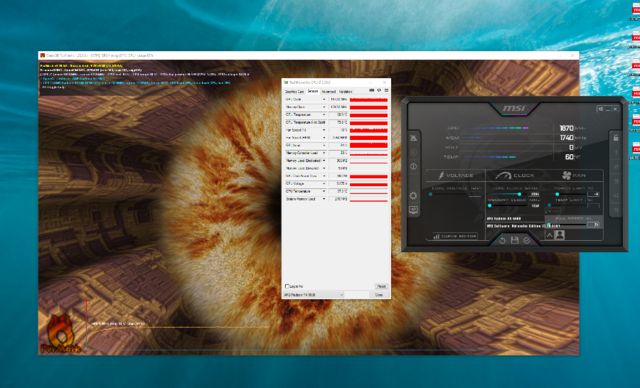Switch to the Graphics Card tab
This screenshot has width=640, height=388.
click(x=295, y=91)
